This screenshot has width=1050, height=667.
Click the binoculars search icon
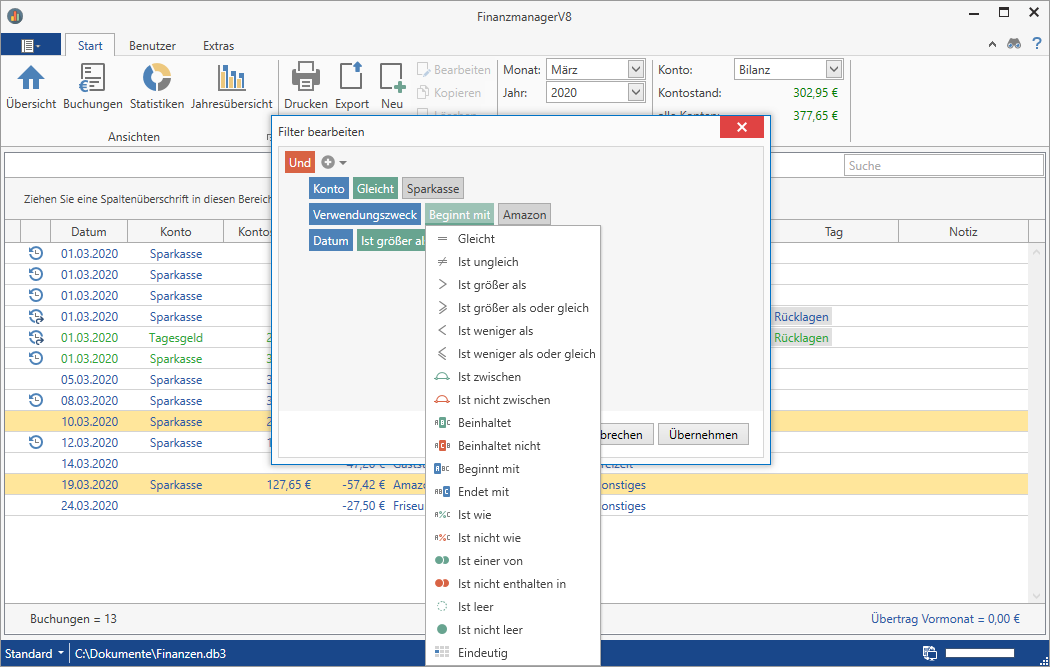tap(1014, 44)
